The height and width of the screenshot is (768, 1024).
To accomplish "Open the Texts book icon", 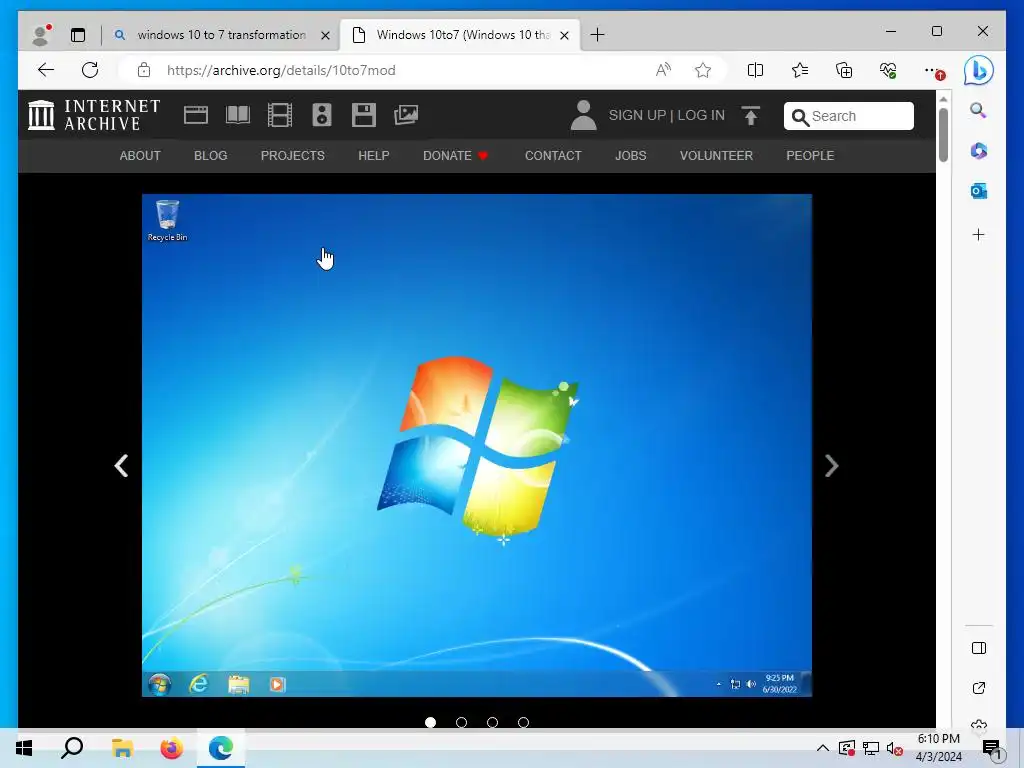I will [x=238, y=115].
